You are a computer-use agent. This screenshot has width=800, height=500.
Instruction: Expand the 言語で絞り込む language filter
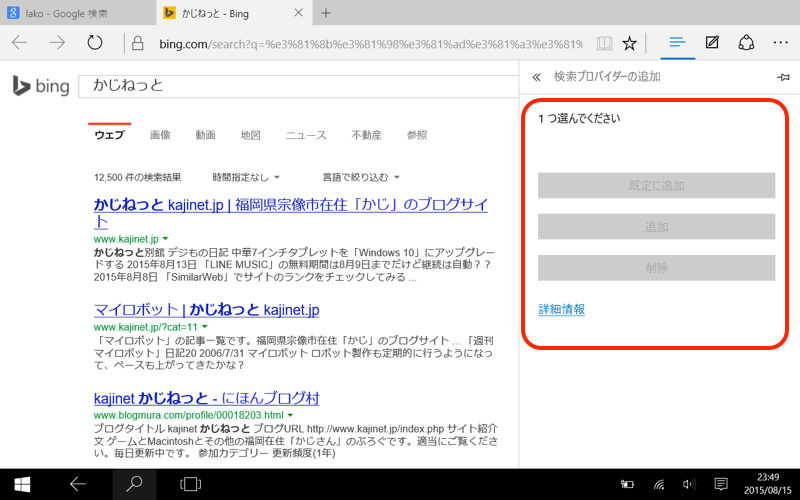click(x=360, y=177)
